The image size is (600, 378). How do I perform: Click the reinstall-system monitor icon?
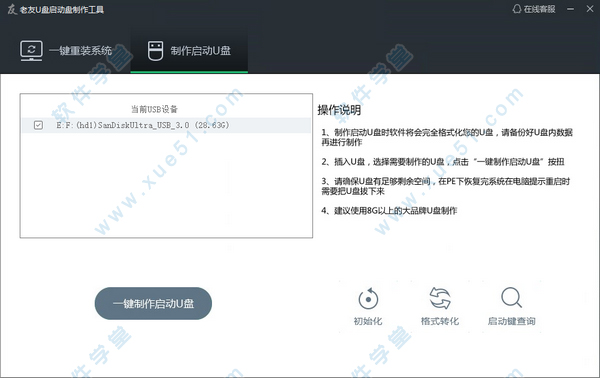[31, 51]
